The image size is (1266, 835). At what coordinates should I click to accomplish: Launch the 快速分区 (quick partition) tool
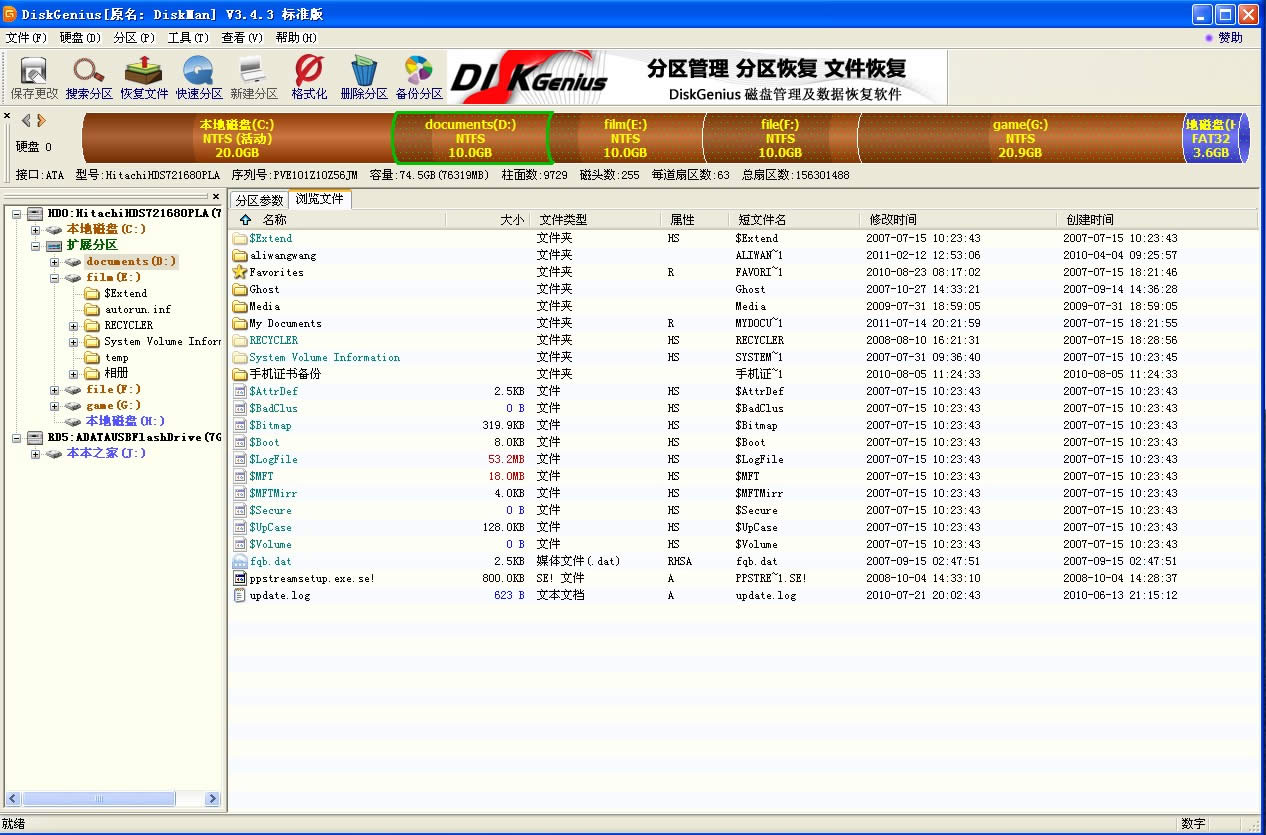tap(198, 77)
